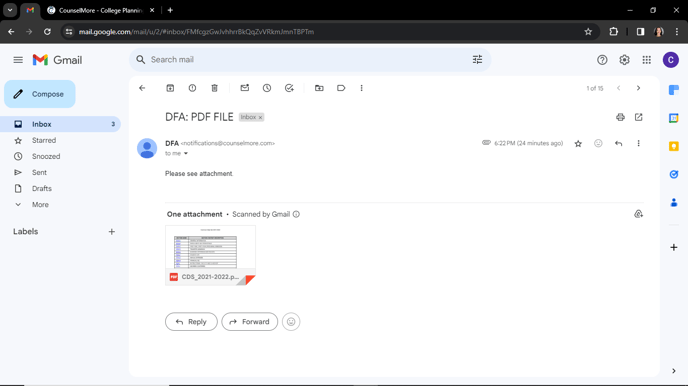Expand recipient details next to 'to me'
The width and height of the screenshot is (688, 386).
(x=186, y=154)
